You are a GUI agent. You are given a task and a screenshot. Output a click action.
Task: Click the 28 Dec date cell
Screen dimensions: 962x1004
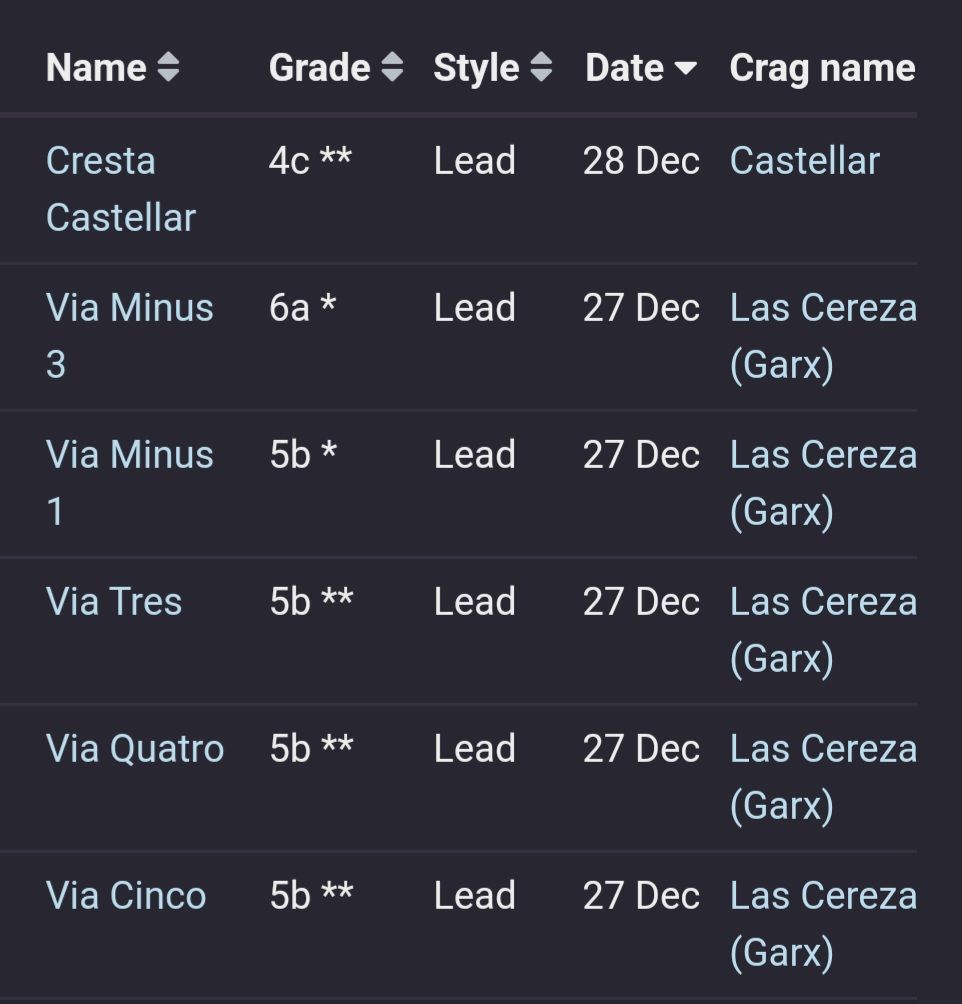(641, 161)
